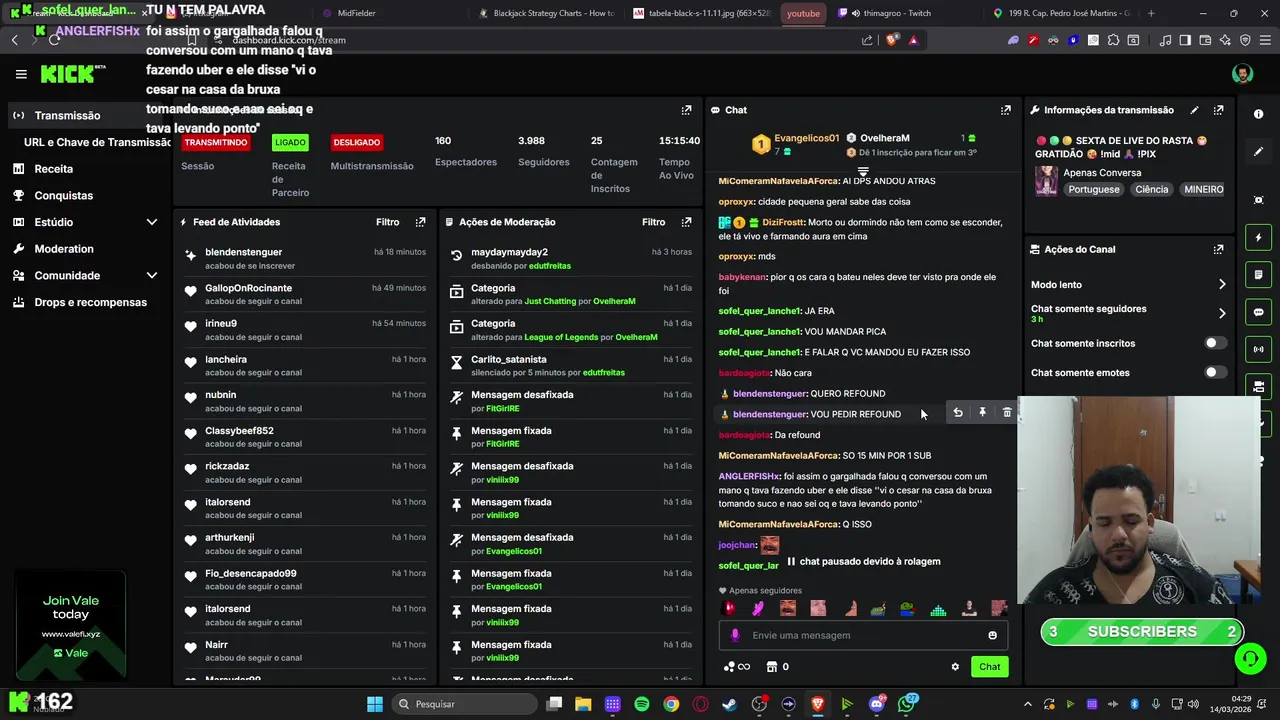Pop out the Ações de Moderação panel
The image size is (1280, 720).
tap(686, 222)
